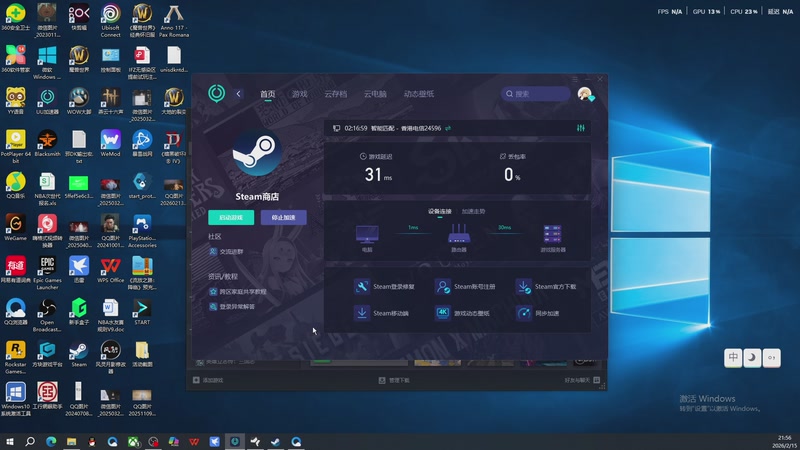Go back using the header back arrow

tap(238, 94)
